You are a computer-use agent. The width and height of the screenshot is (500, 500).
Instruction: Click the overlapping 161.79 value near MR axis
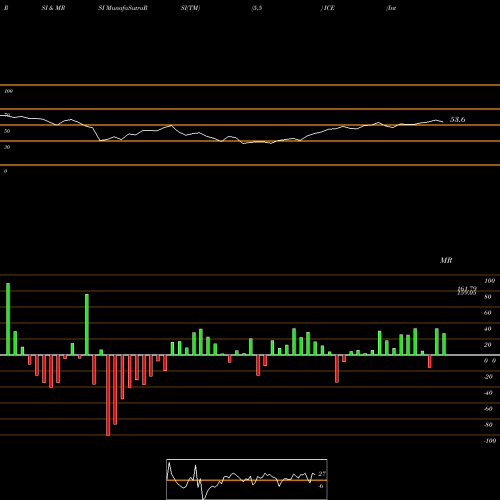(467, 289)
